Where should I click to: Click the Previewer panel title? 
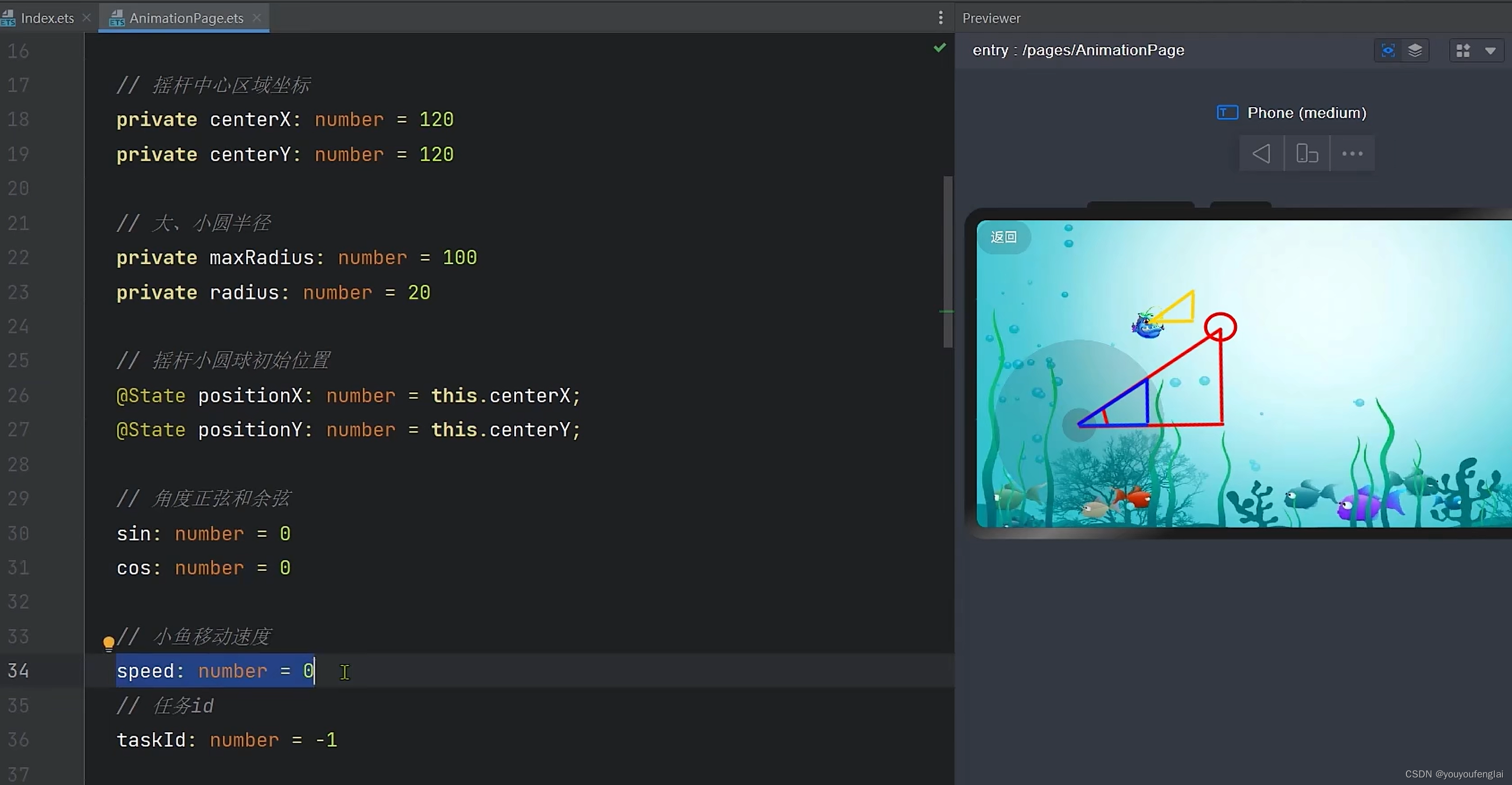[x=991, y=18]
